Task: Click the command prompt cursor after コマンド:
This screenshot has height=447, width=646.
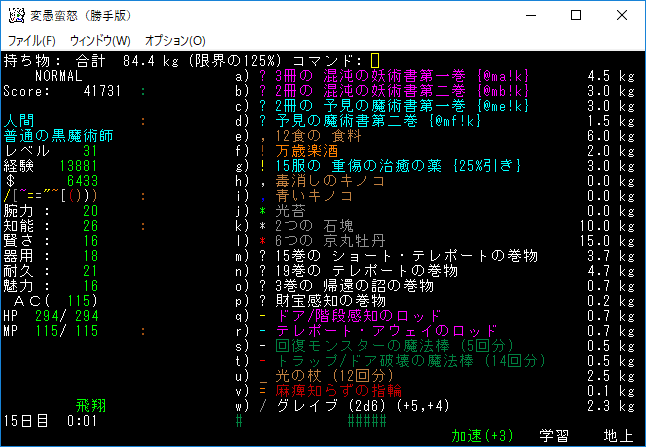Action: tap(375, 61)
